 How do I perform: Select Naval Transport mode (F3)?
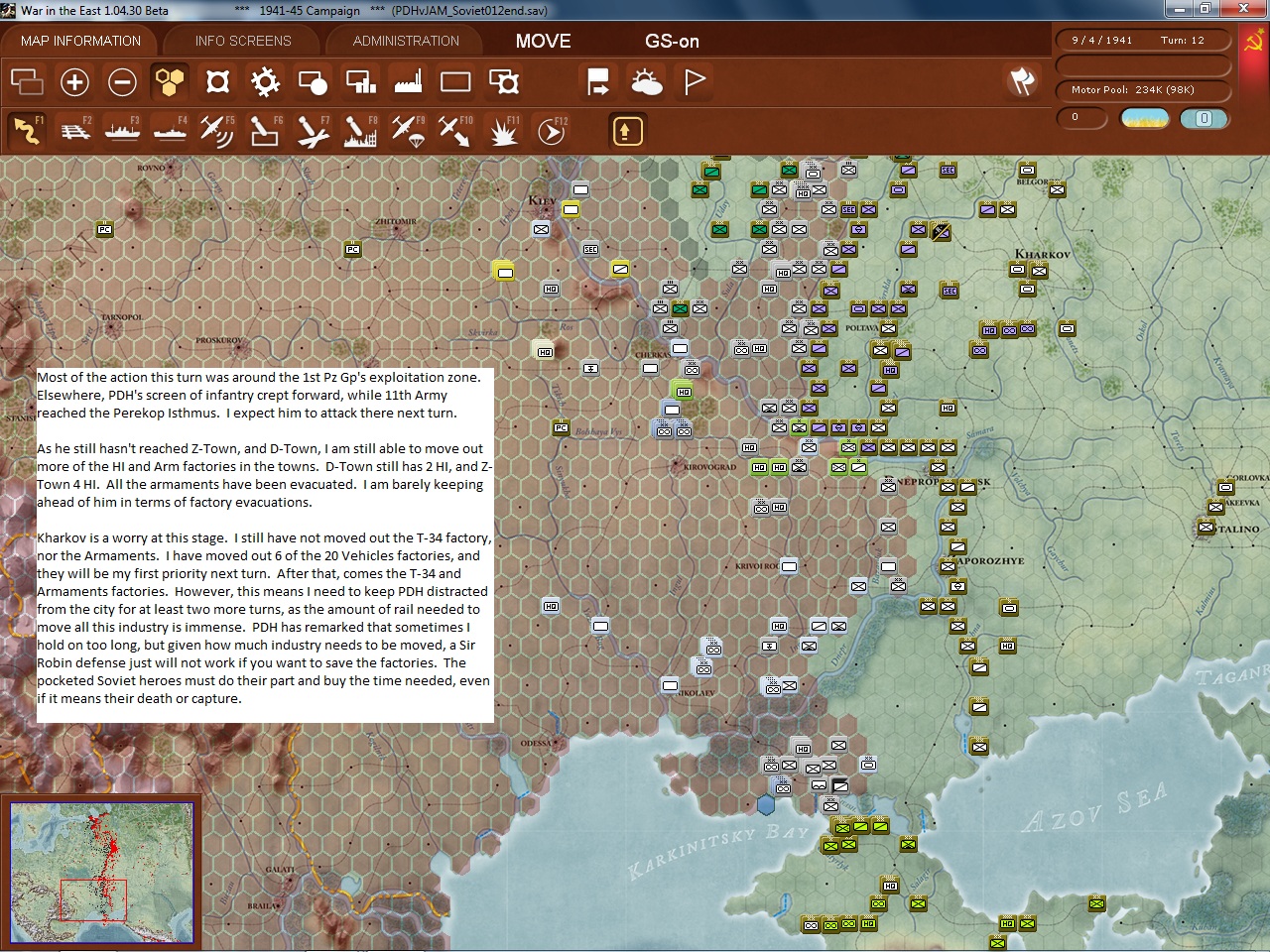[x=122, y=130]
